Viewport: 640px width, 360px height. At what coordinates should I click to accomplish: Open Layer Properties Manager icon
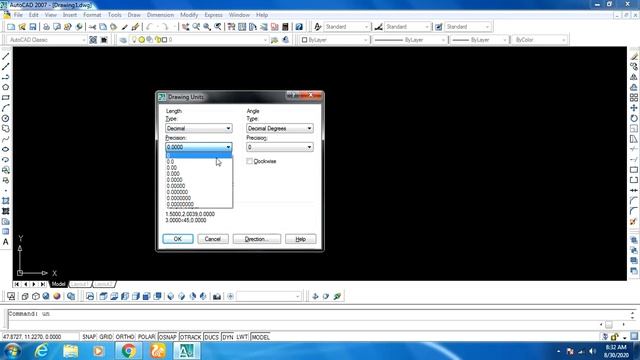(123, 40)
